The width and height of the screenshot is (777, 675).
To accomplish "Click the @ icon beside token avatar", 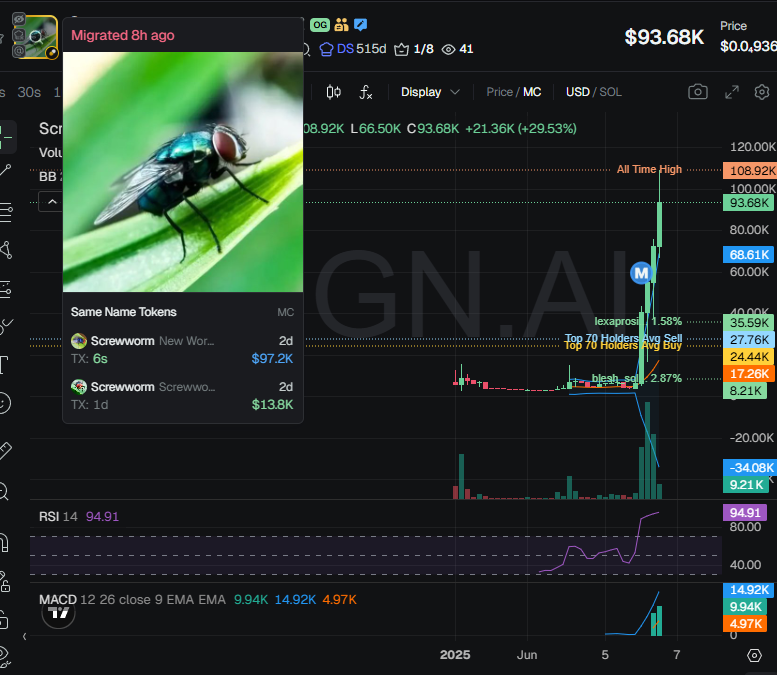I will [x=18, y=51].
